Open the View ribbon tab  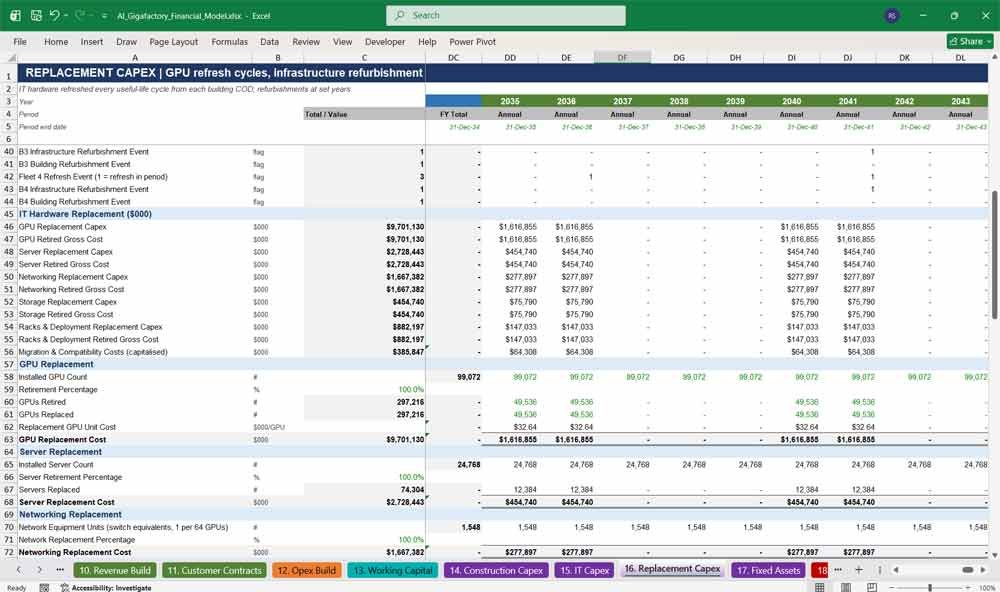(x=342, y=41)
